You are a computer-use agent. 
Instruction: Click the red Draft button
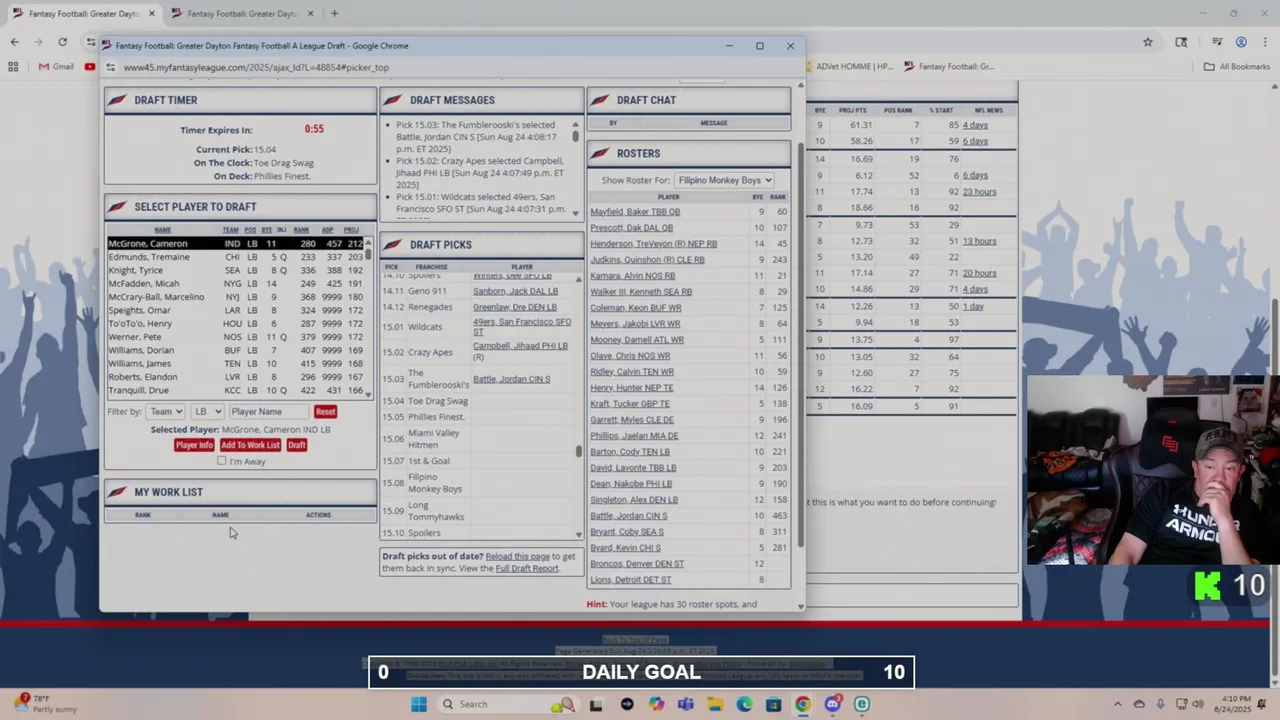(x=296, y=445)
